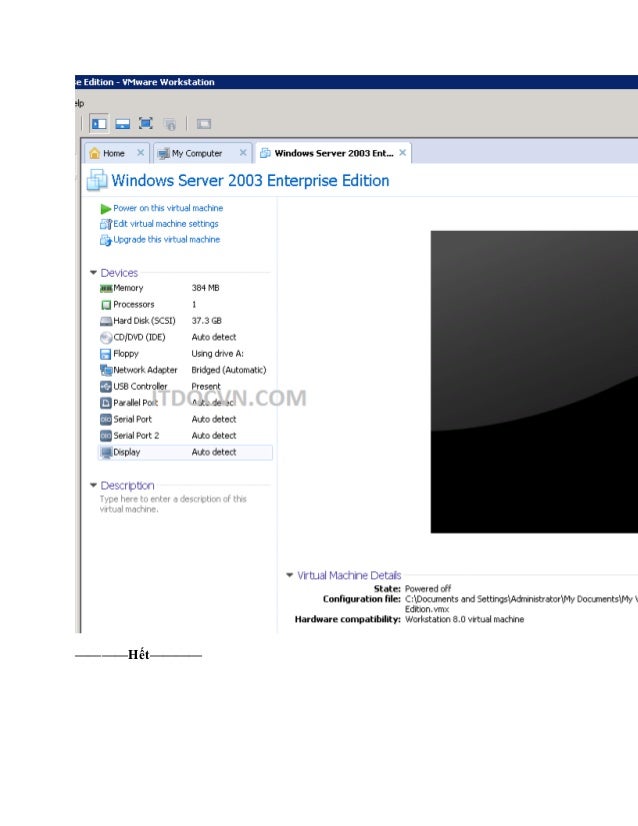Click the Home tab house icon

[x=94, y=153]
